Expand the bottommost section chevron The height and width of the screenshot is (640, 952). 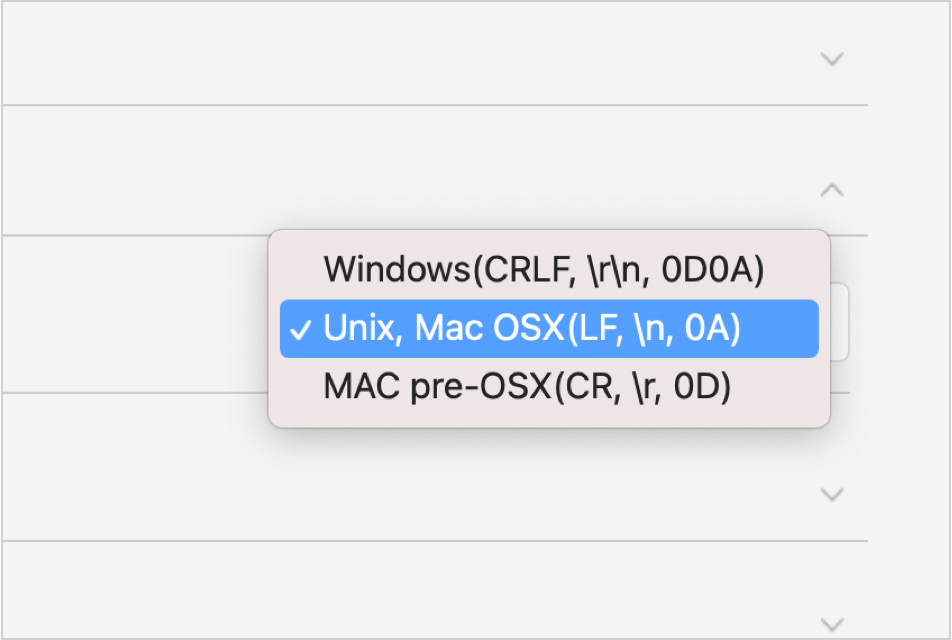pos(832,621)
